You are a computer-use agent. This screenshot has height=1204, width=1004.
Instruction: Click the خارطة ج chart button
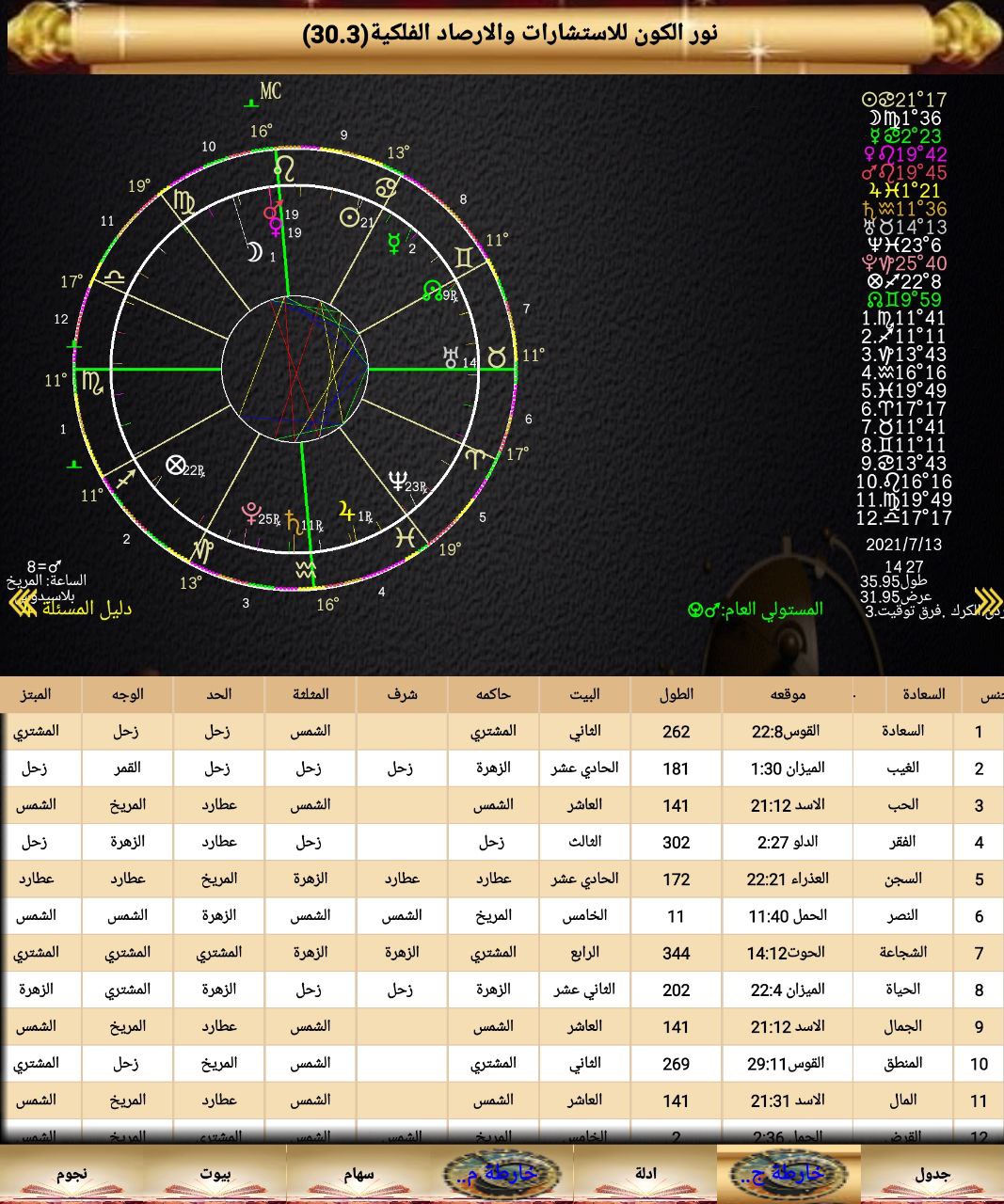point(789,1173)
